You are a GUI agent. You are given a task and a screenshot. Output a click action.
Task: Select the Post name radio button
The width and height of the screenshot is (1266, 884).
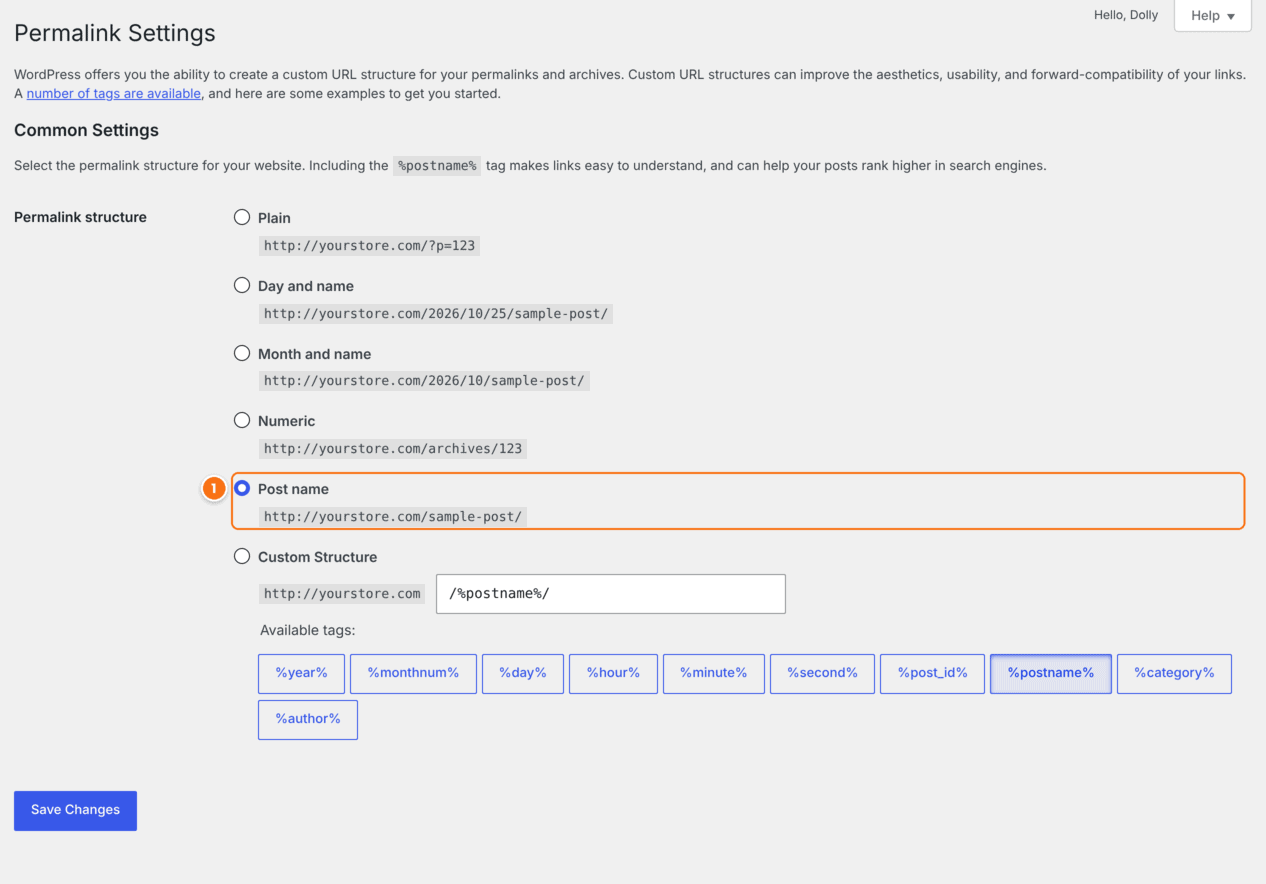[242, 488]
